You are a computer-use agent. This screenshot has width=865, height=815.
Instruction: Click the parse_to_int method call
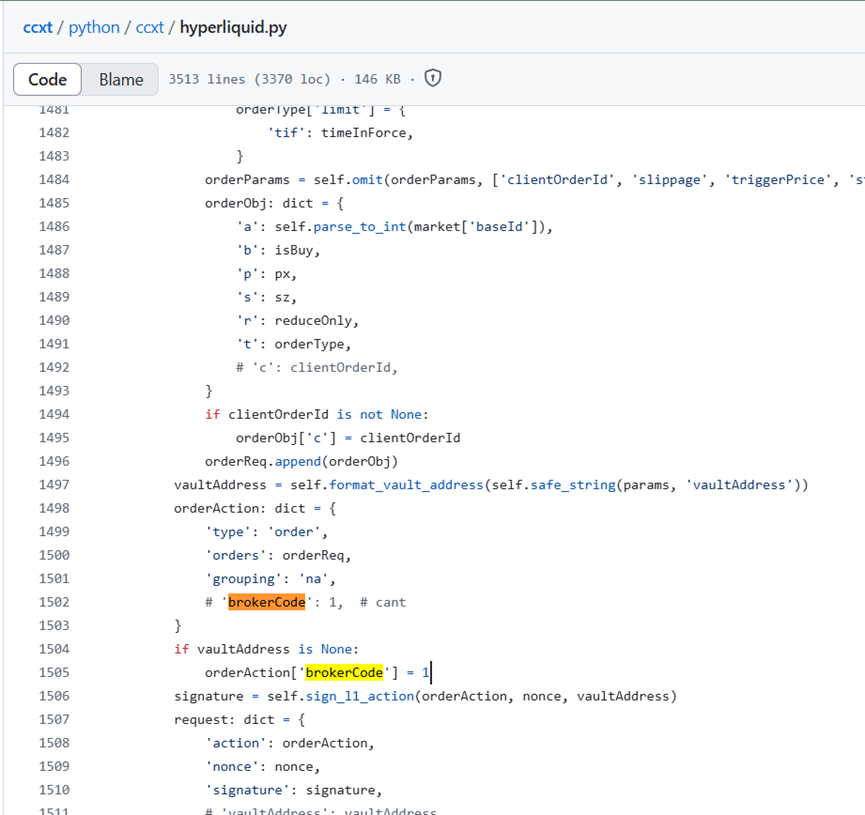[x=322, y=227]
